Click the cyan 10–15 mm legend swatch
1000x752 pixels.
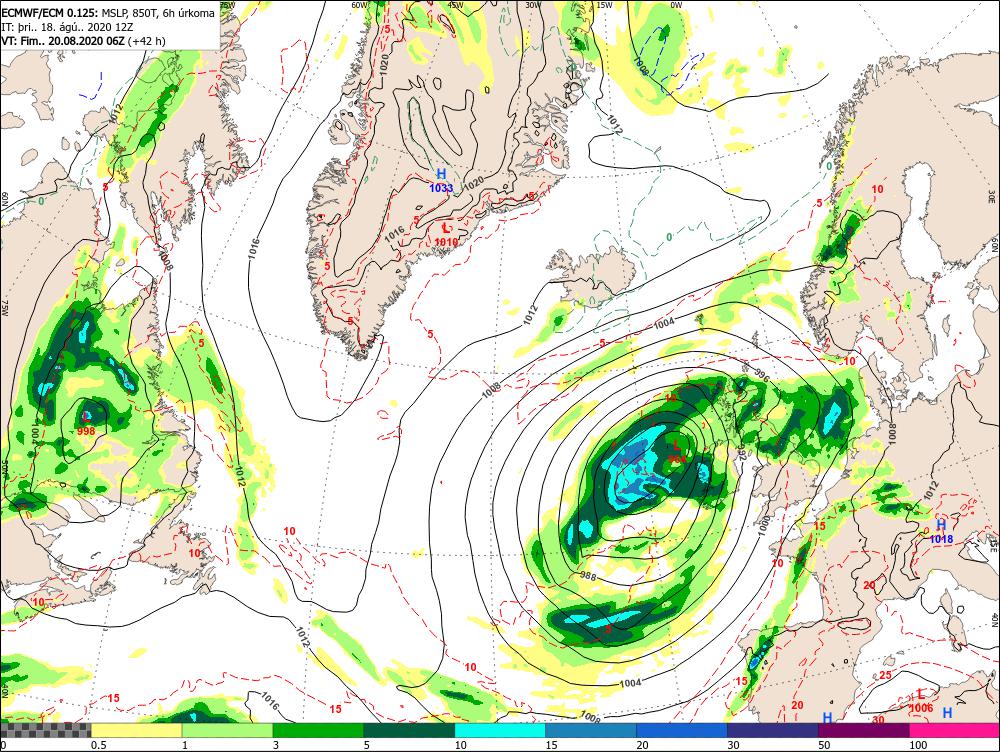click(500, 730)
